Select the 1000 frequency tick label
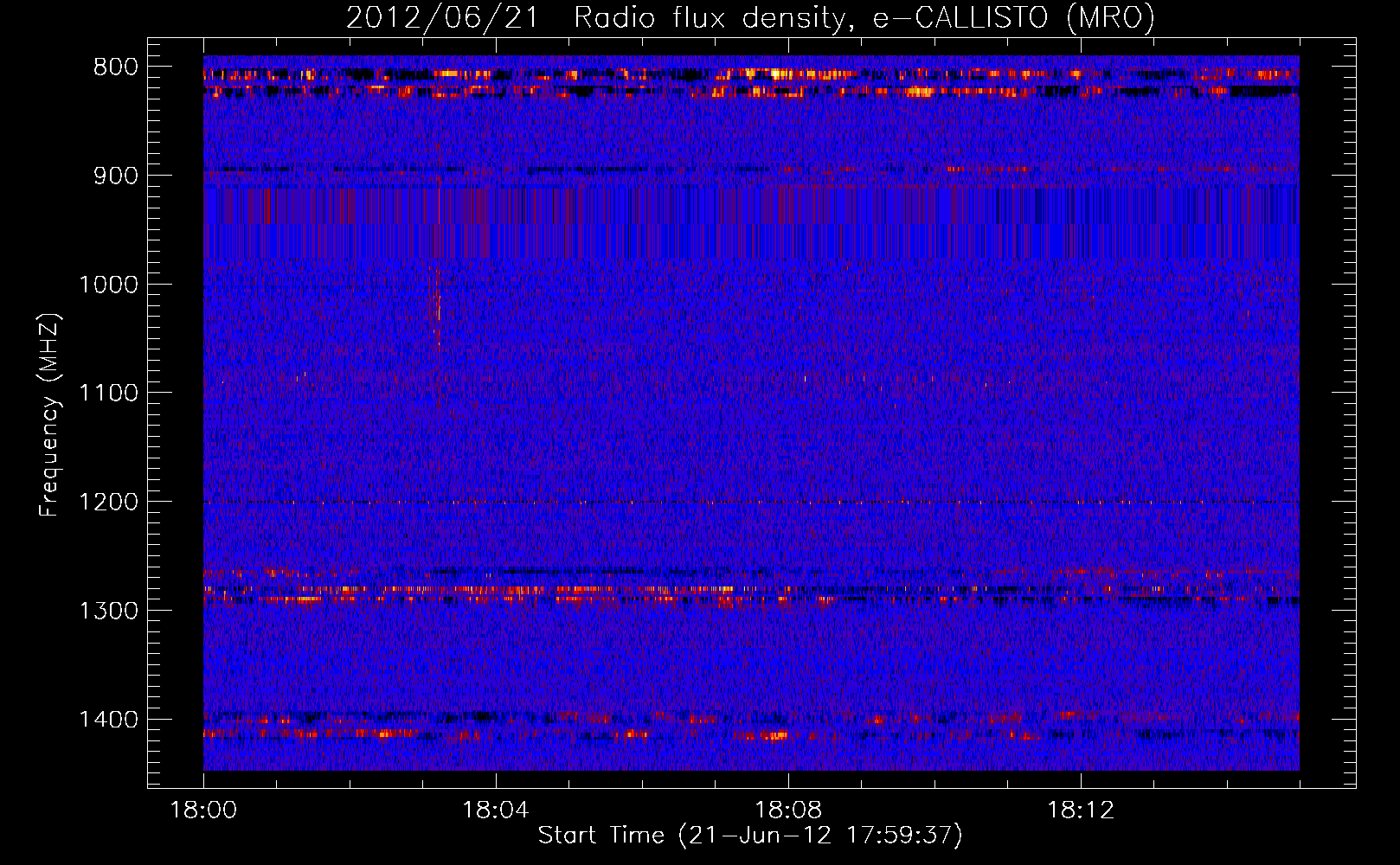This screenshot has width=1400, height=865. tap(108, 285)
